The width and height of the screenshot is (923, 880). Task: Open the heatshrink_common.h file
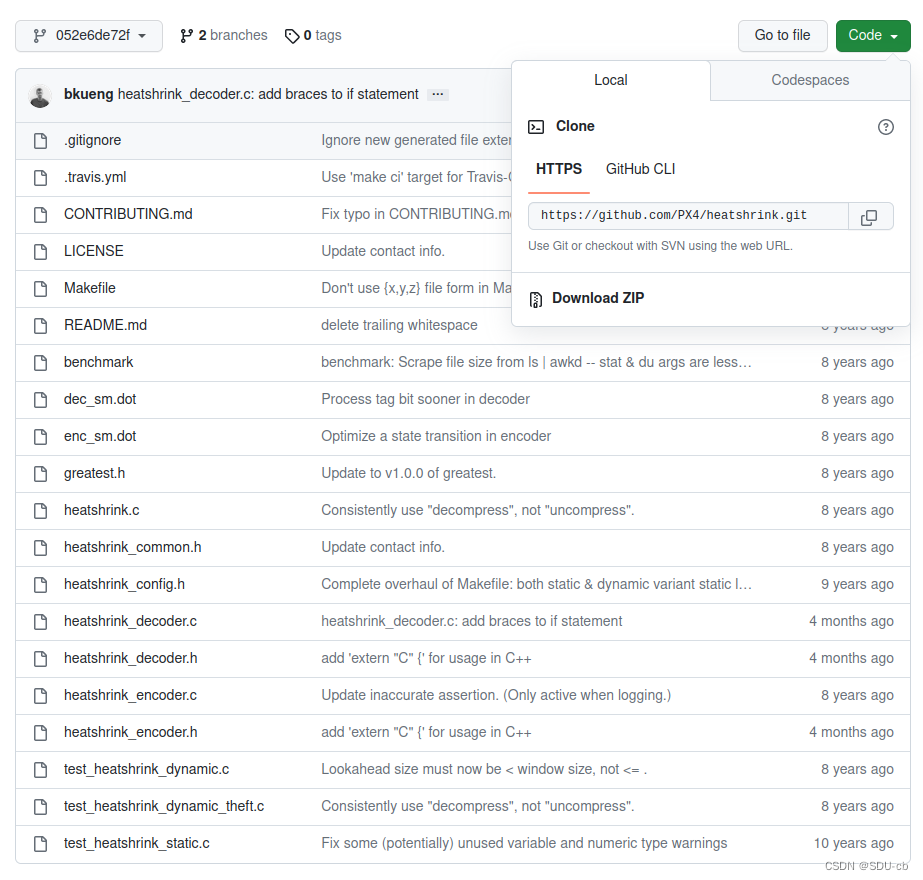(132, 547)
